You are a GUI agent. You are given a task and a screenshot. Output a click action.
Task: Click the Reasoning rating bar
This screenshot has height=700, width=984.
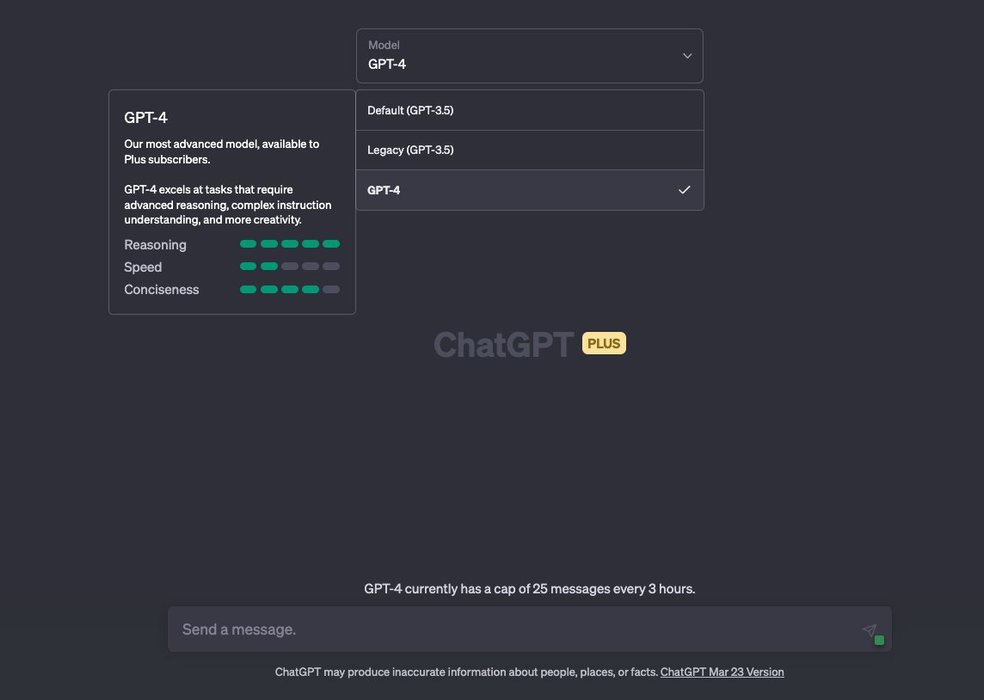pyautogui.click(x=290, y=244)
